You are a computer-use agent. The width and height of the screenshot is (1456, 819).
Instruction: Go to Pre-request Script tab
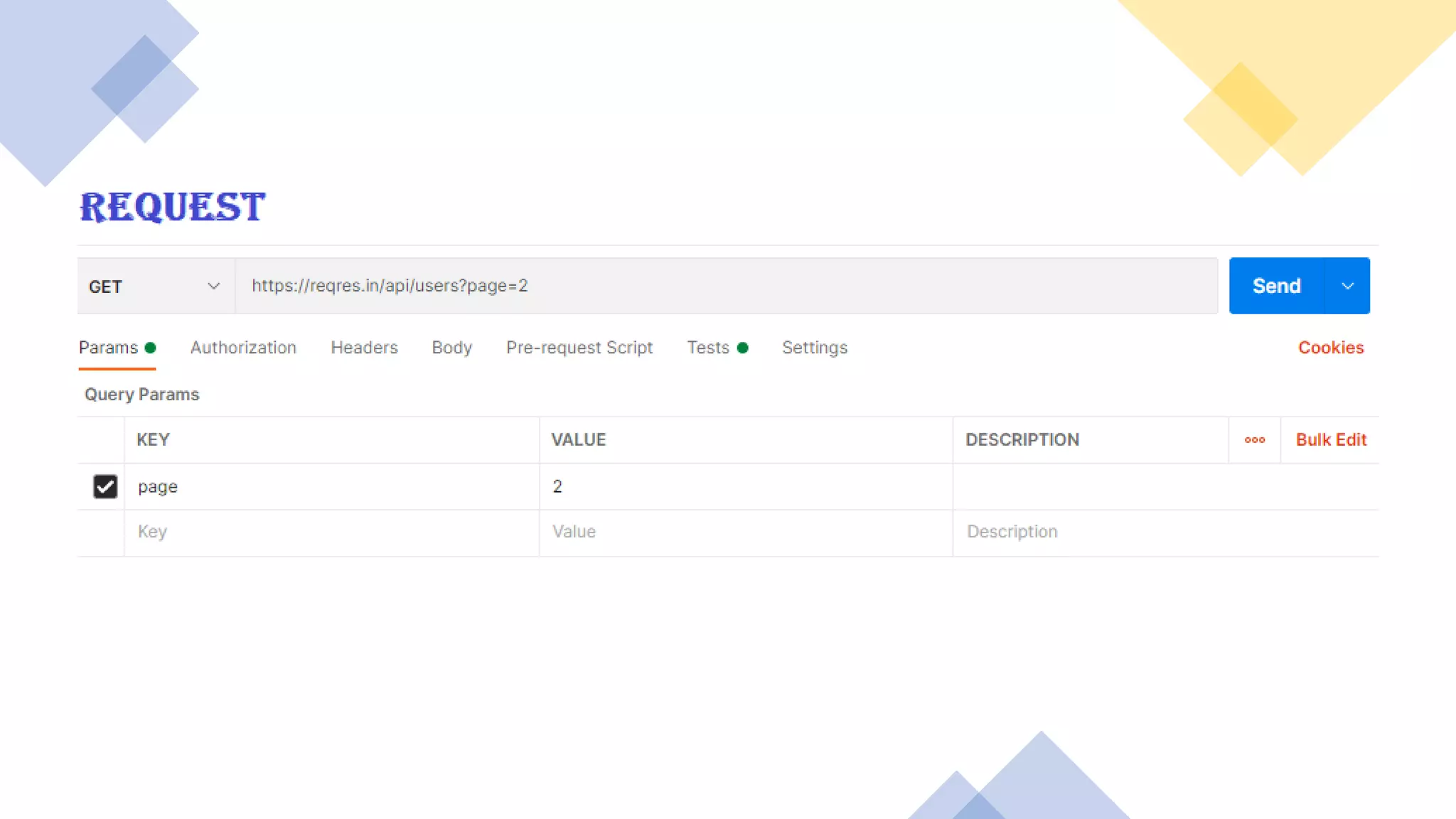pos(579,348)
